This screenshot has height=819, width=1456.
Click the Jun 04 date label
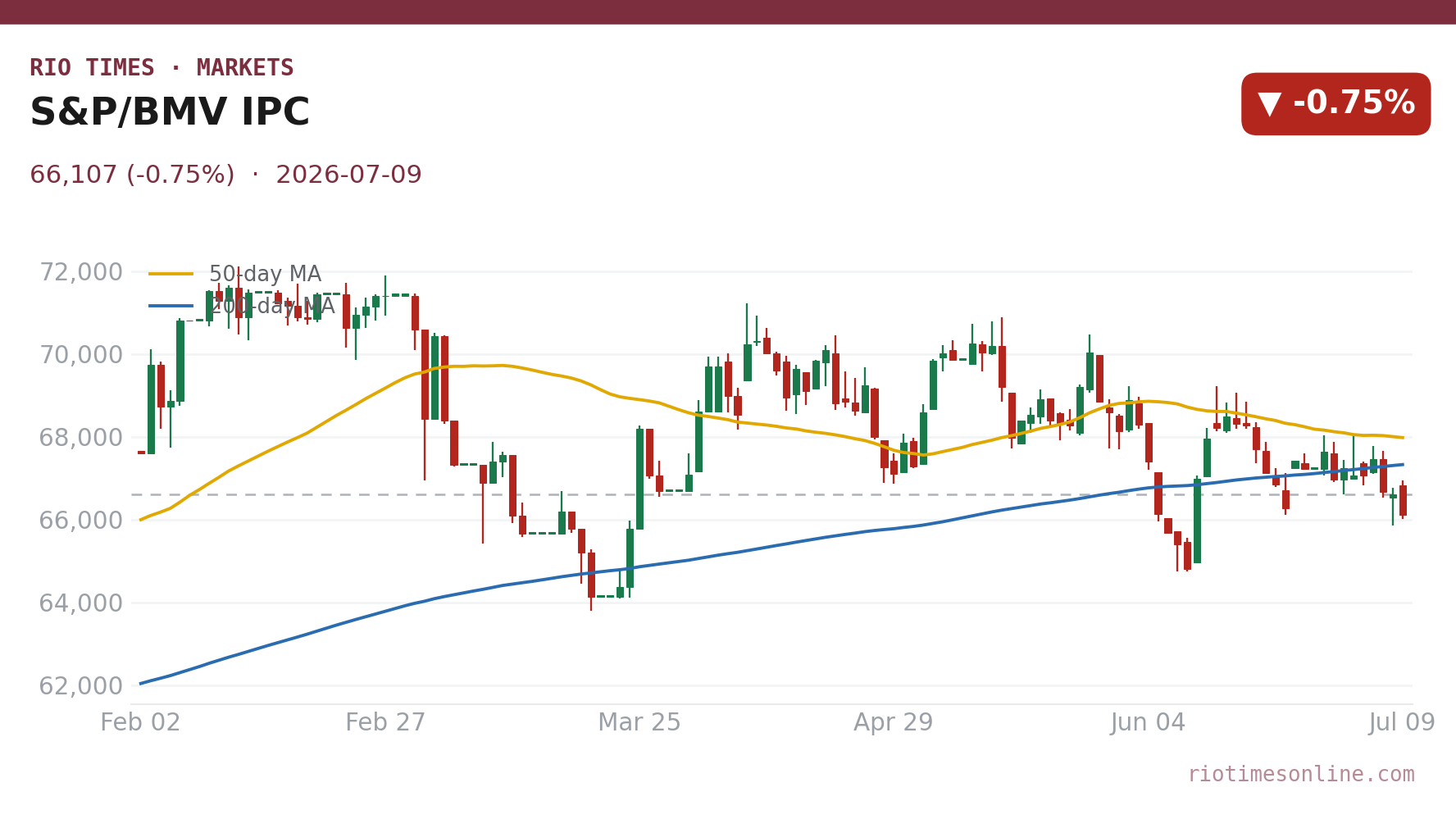[1148, 723]
